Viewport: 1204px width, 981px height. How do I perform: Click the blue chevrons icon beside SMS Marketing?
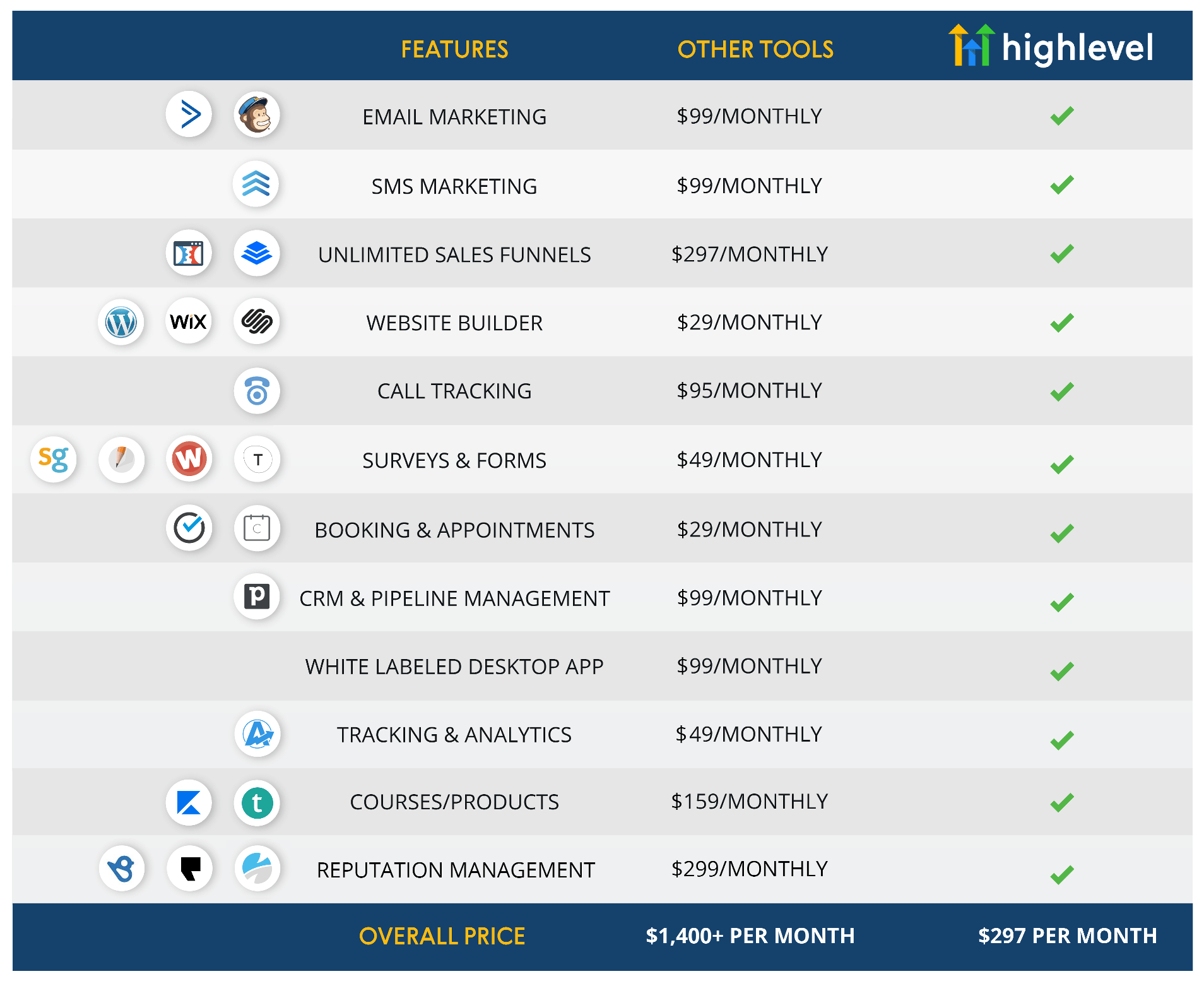click(256, 184)
